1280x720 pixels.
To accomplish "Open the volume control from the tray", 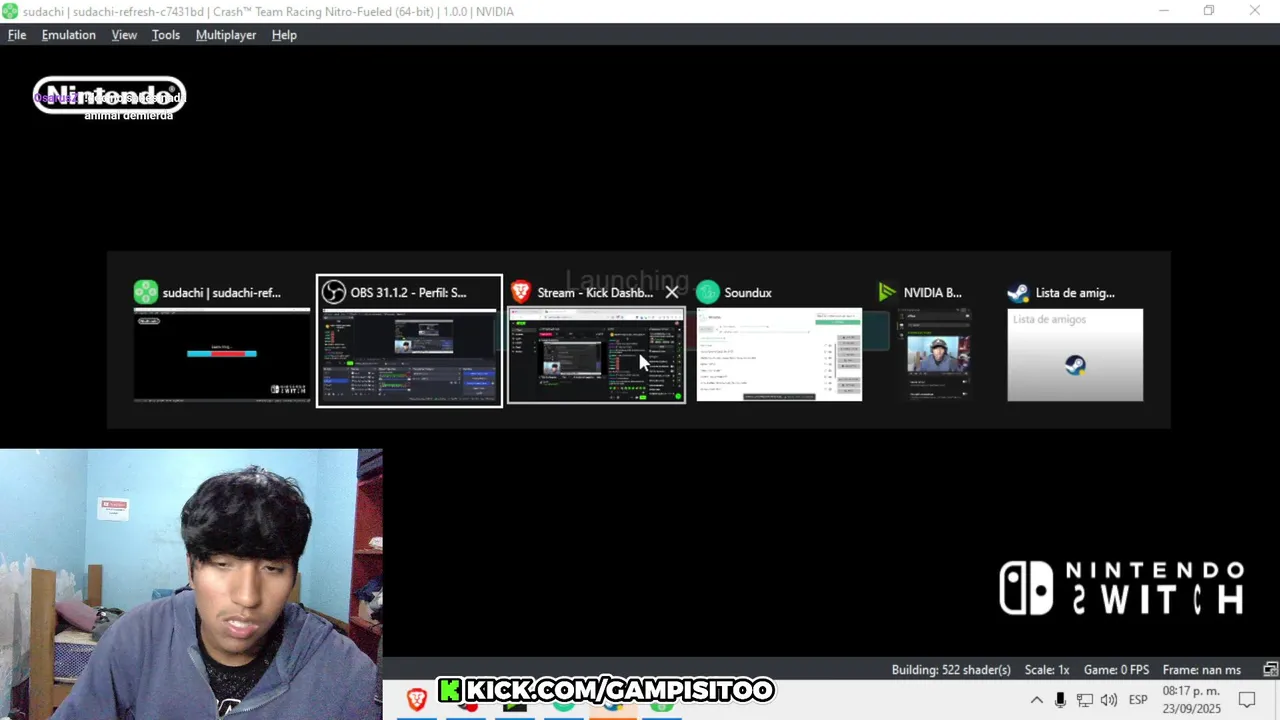I will [x=1109, y=700].
